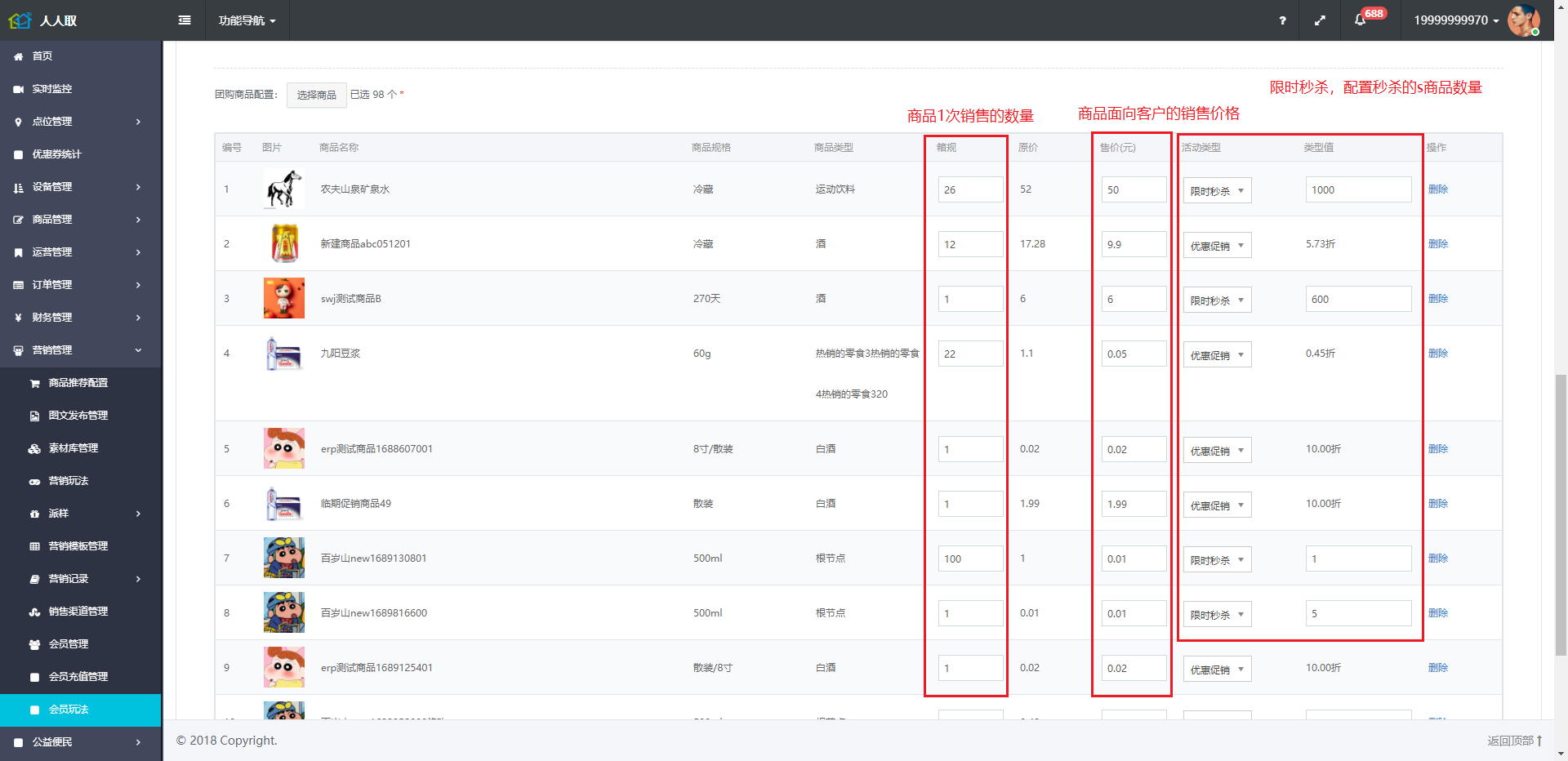Edit the sale price field showing 0.05
Image resolution: width=1568 pixels, height=761 pixels.
1134,354
